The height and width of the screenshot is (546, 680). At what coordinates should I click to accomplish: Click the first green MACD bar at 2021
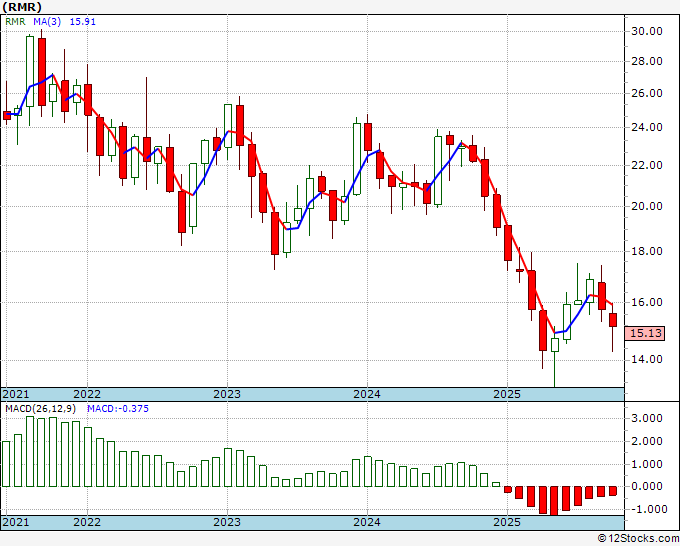click(6, 464)
